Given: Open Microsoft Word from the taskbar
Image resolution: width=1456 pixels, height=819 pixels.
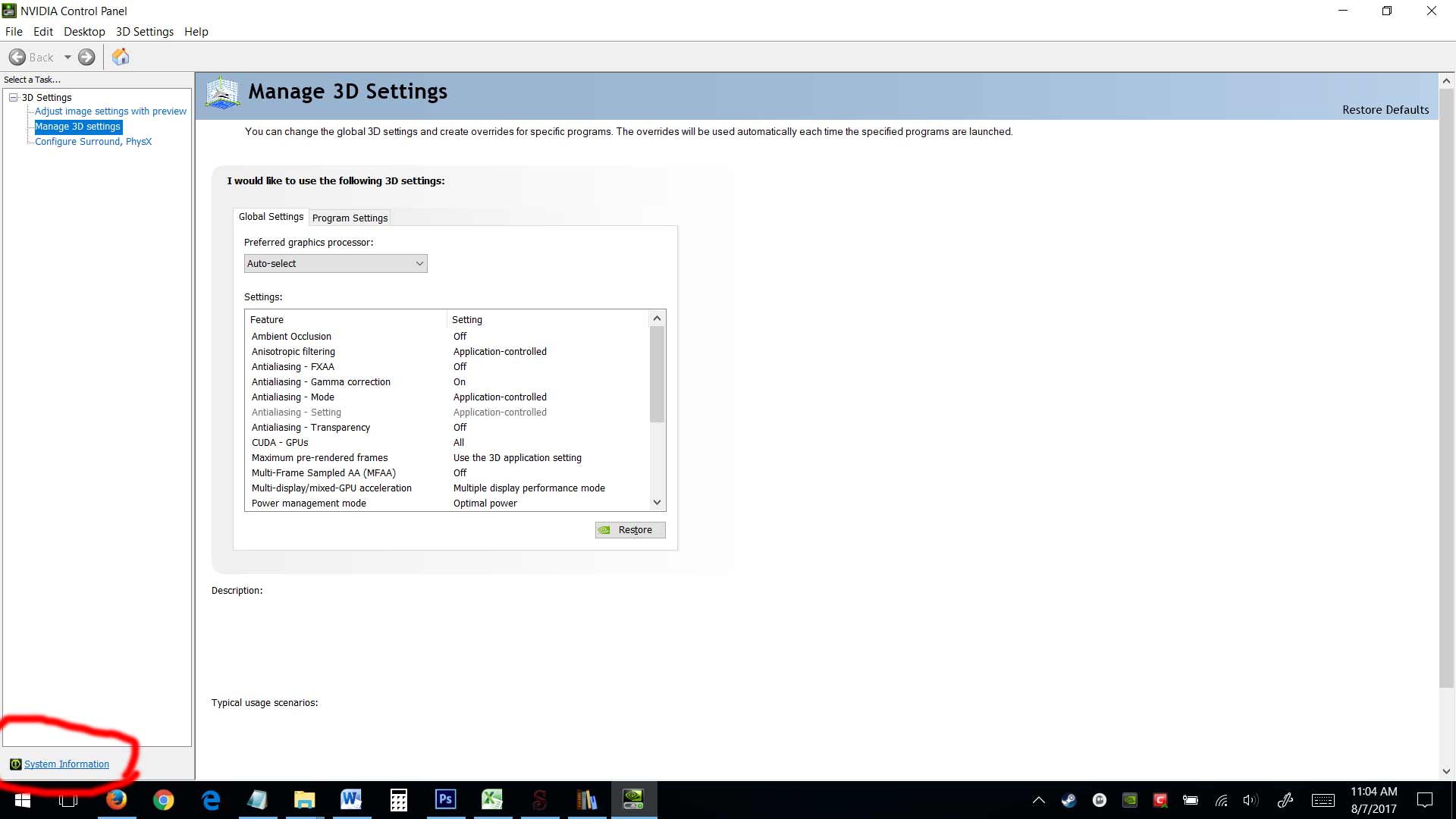Looking at the screenshot, I should click(x=351, y=800).
